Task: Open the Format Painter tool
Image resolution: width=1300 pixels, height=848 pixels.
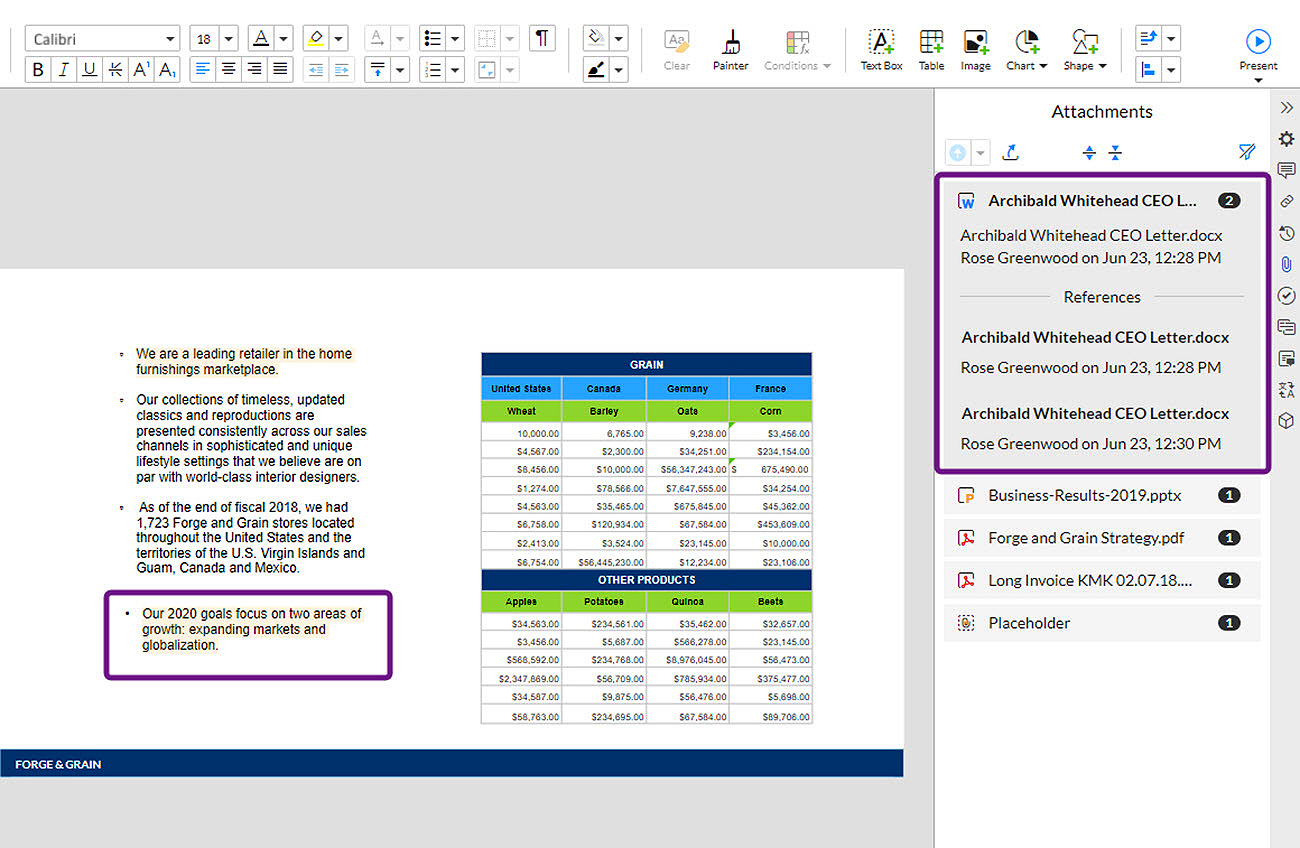Action: [730, 48]
